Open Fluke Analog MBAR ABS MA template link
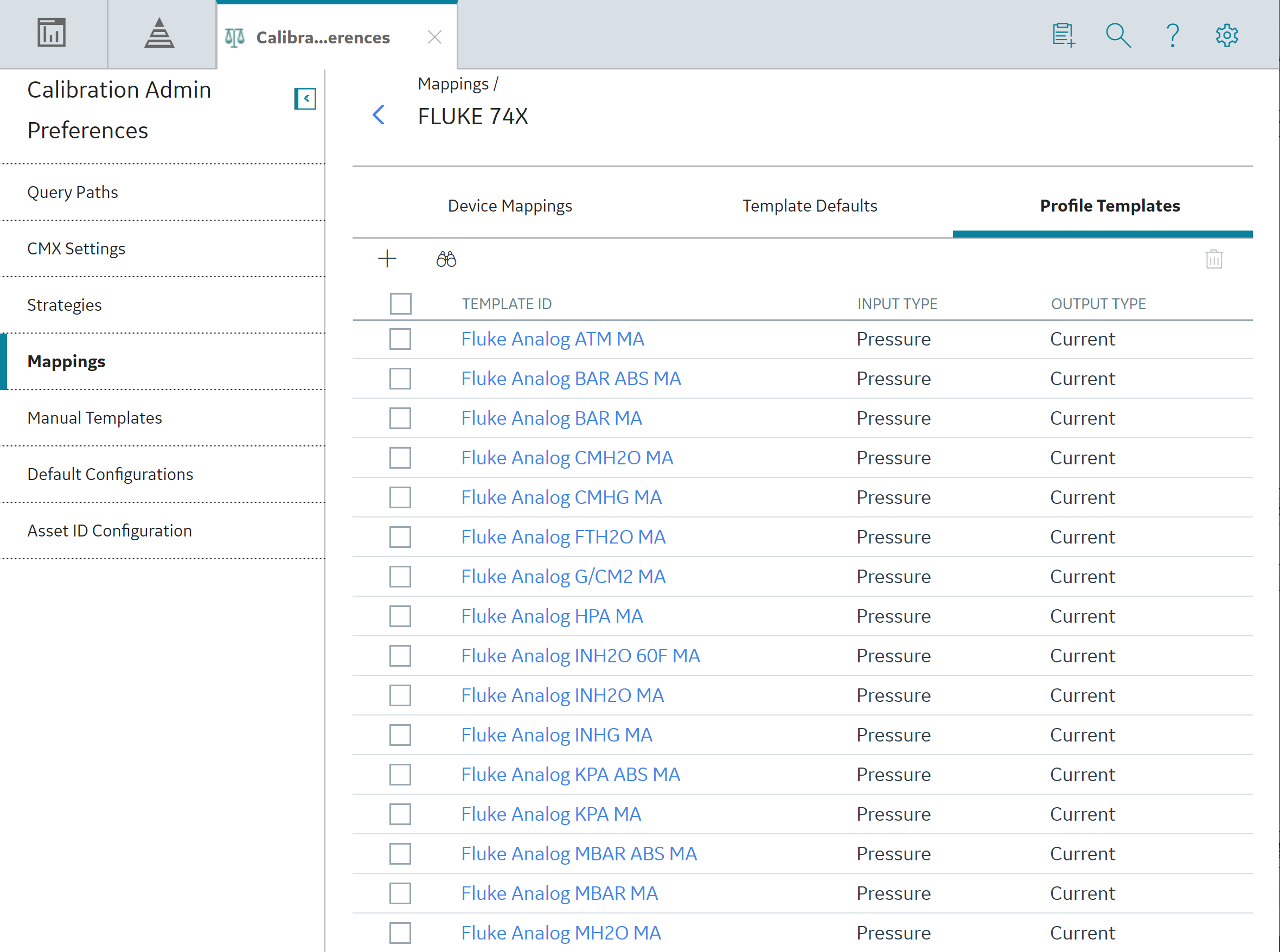Image resolution: width=1280 pixels, height=952 pixels. [579, 854]
